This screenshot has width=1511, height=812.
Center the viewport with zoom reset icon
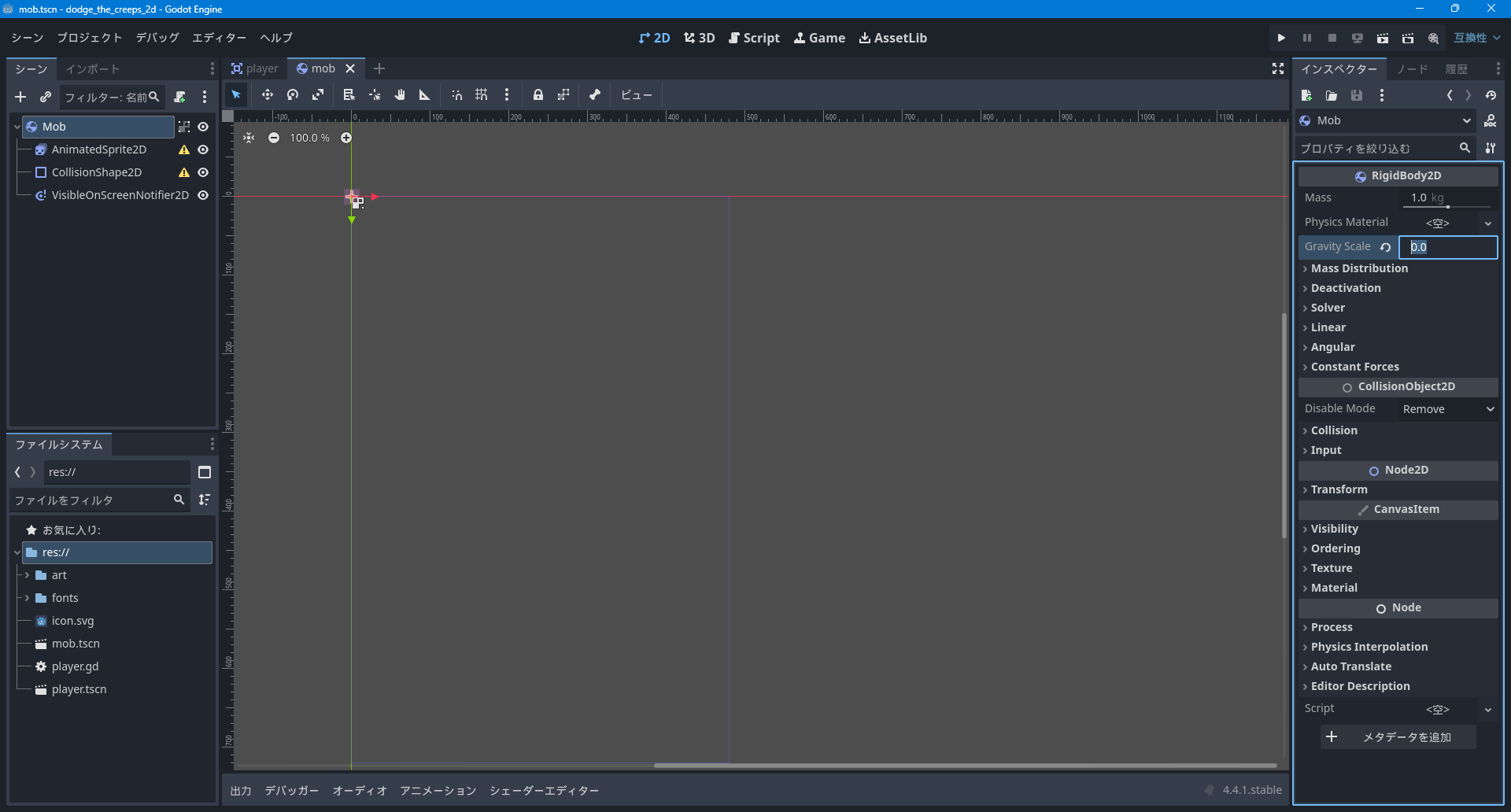pos(249,138)
